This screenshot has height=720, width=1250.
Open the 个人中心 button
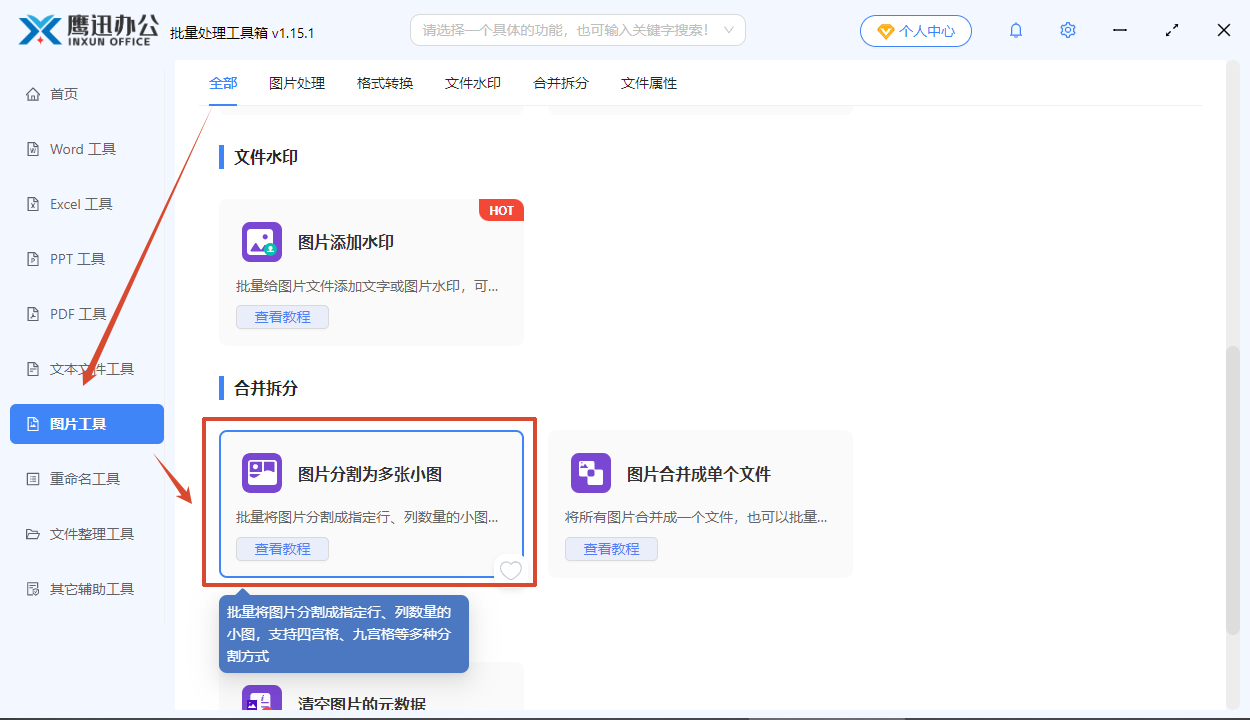[915, 31]
